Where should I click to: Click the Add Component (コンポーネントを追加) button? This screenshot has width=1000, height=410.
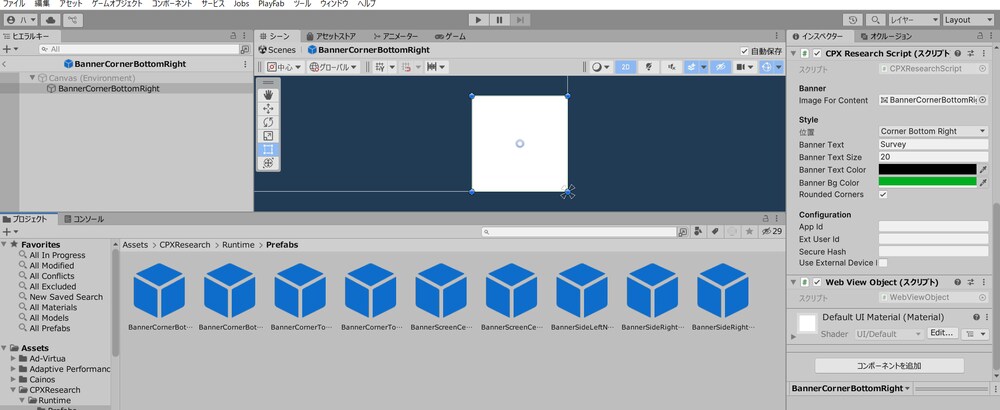[889, 366]
